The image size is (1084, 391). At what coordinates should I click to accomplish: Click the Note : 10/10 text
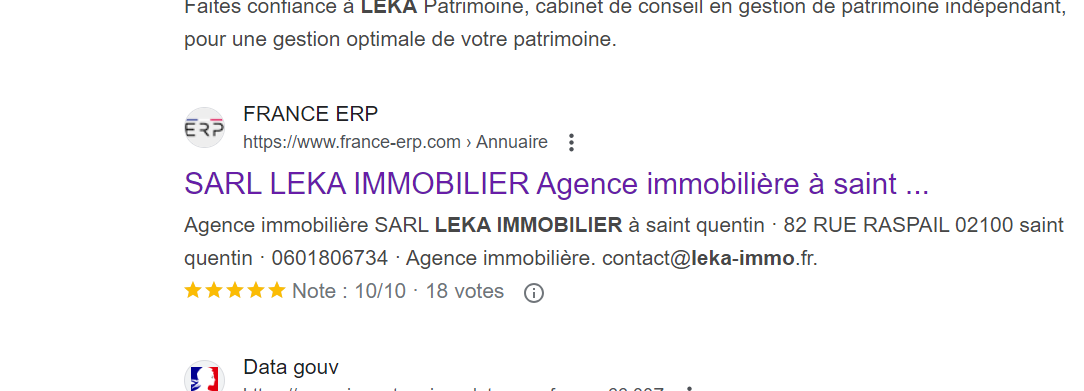click(x=348, y=292)
